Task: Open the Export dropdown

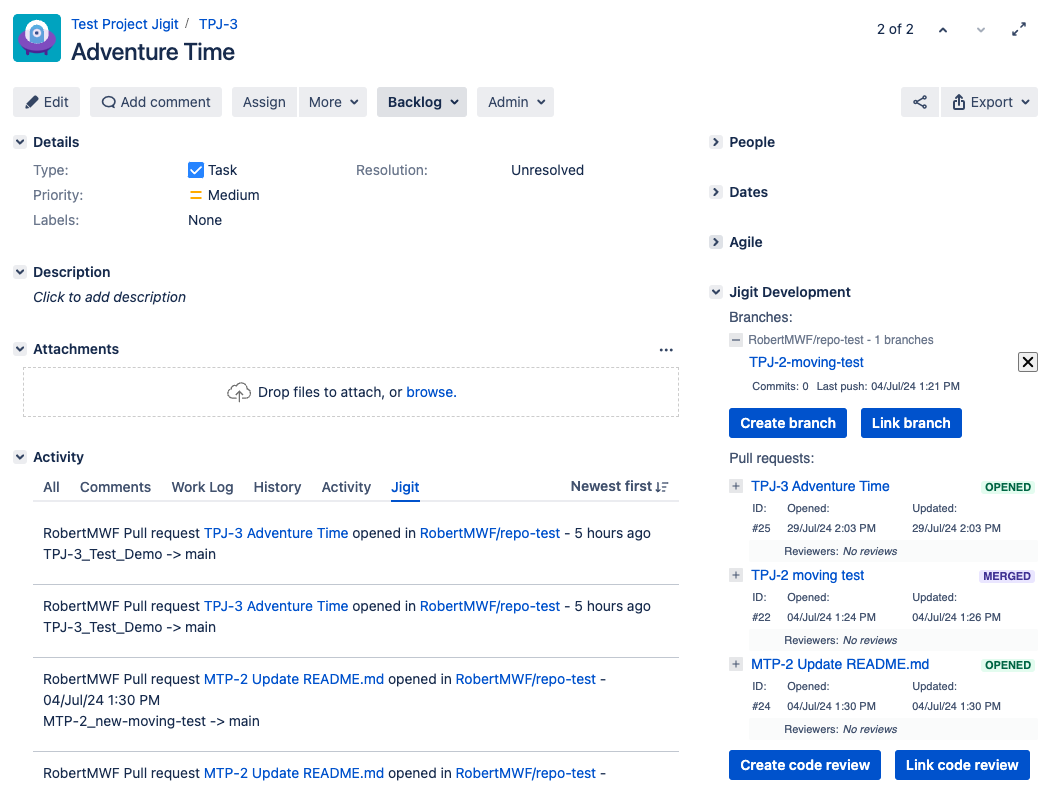Action: (989, 102)
